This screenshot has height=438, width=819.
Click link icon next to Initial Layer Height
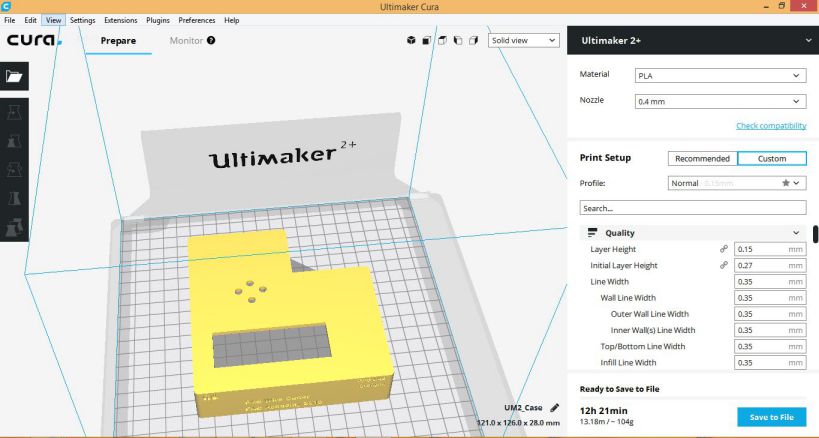click(x=724, y=265)
